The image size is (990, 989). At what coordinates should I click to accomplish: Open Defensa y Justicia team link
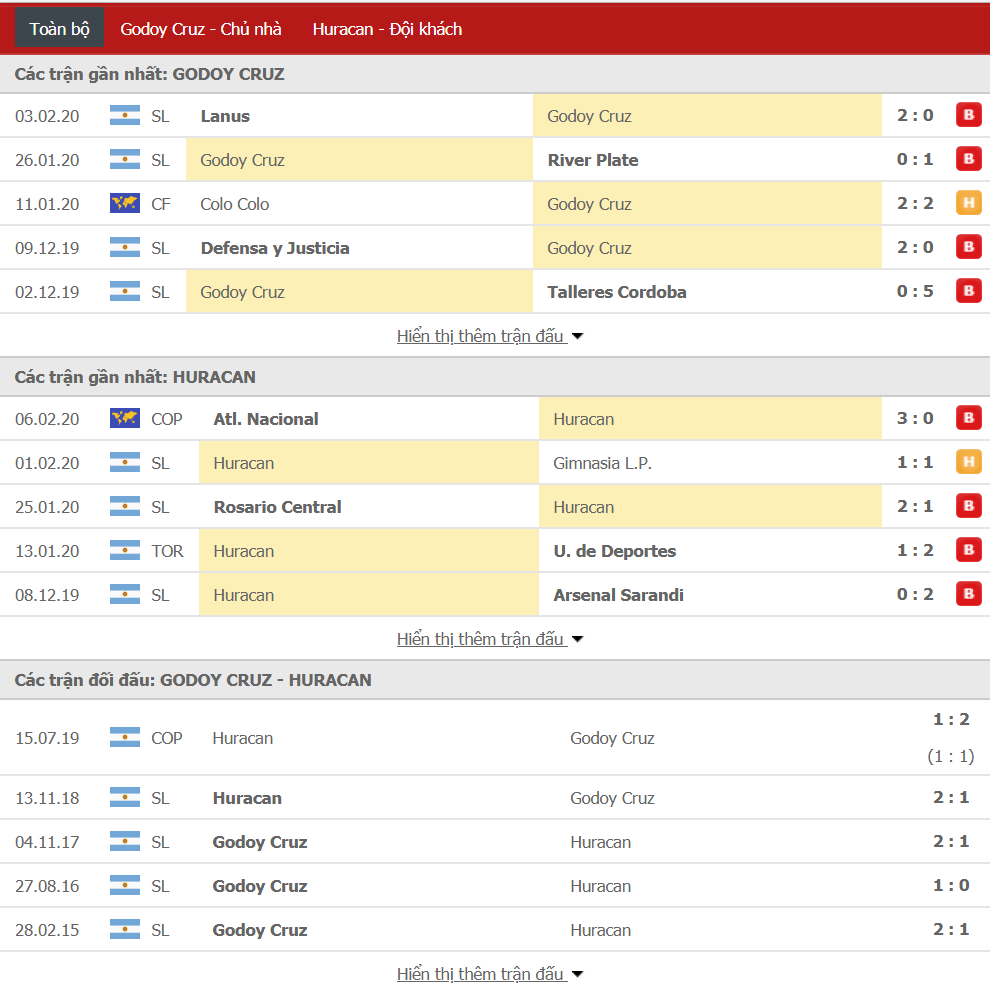pos(275,248)
